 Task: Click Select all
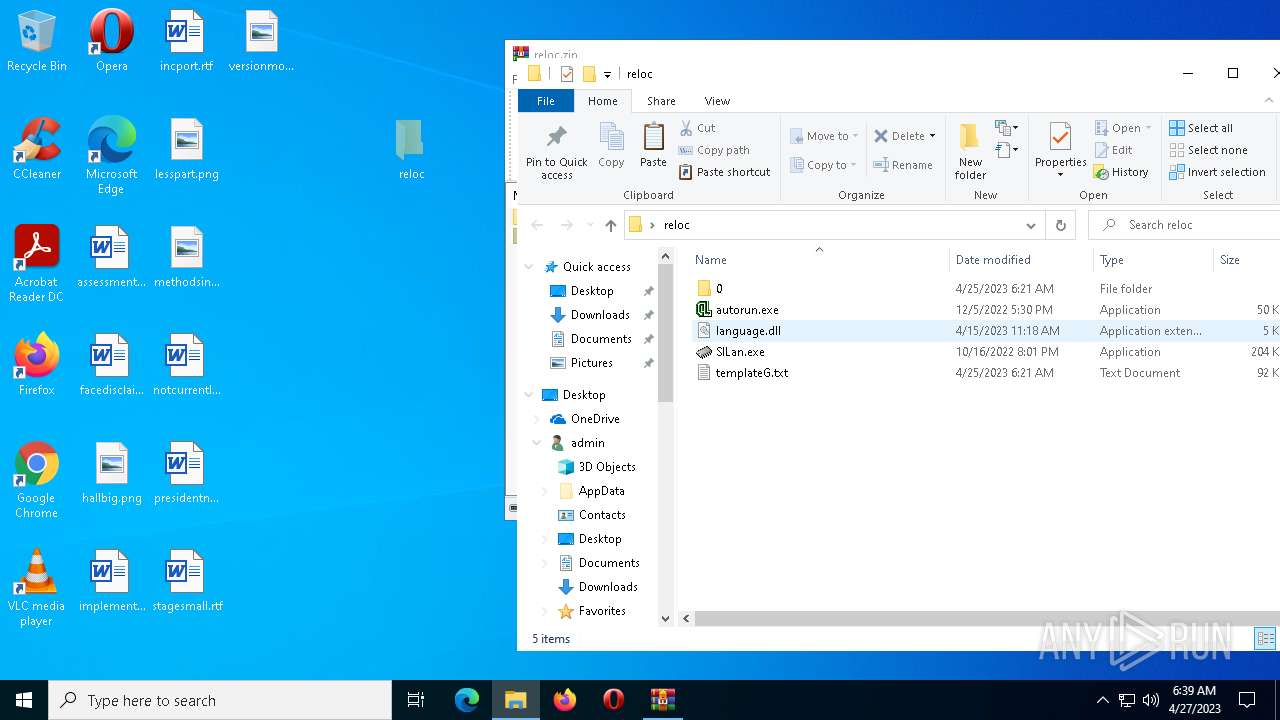pyautogui.click(x=1201, y=128)
